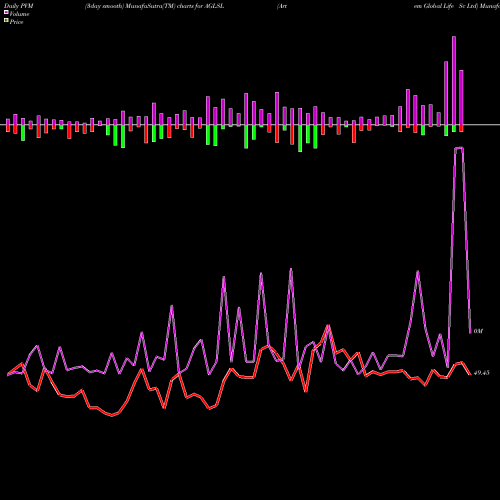
Task: Select the Price legend label
Action: 16,22
